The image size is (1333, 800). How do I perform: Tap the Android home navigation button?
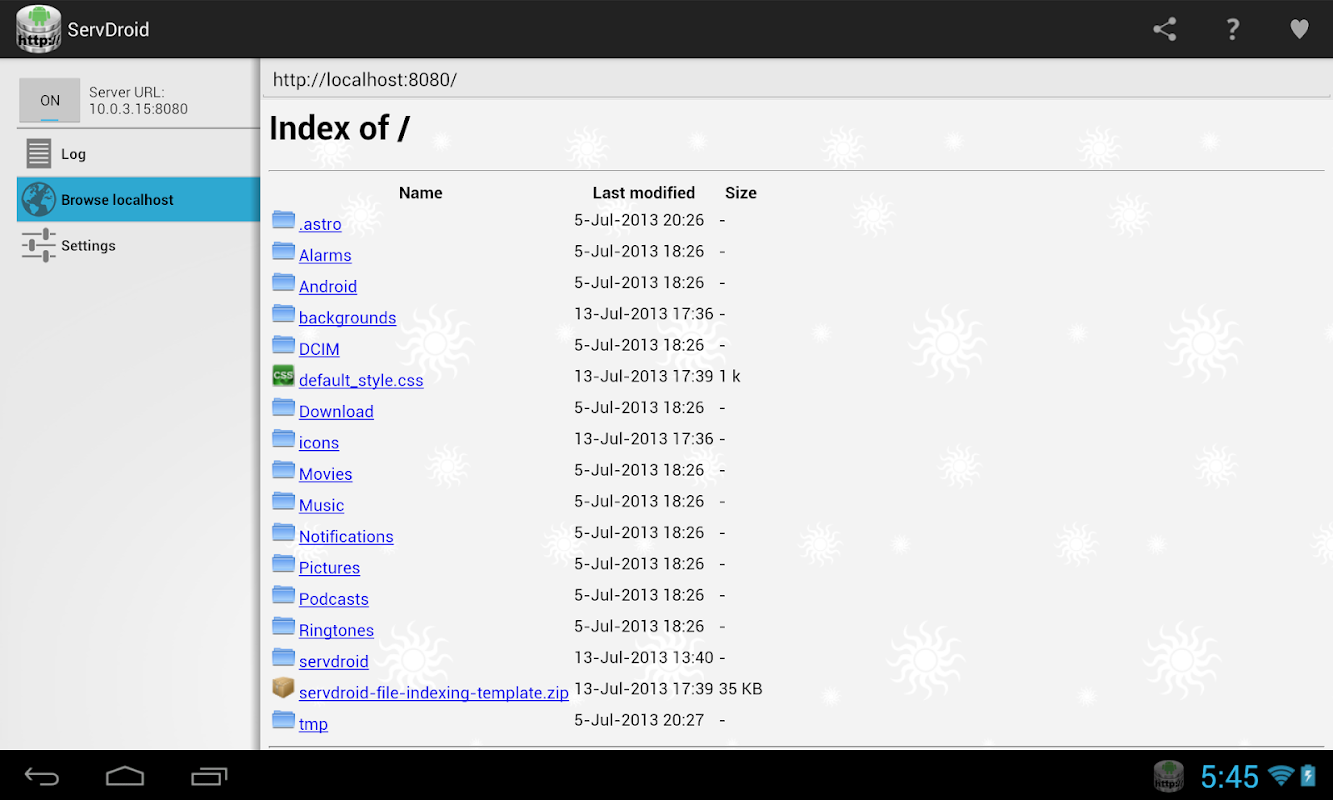tap(125, 776)
